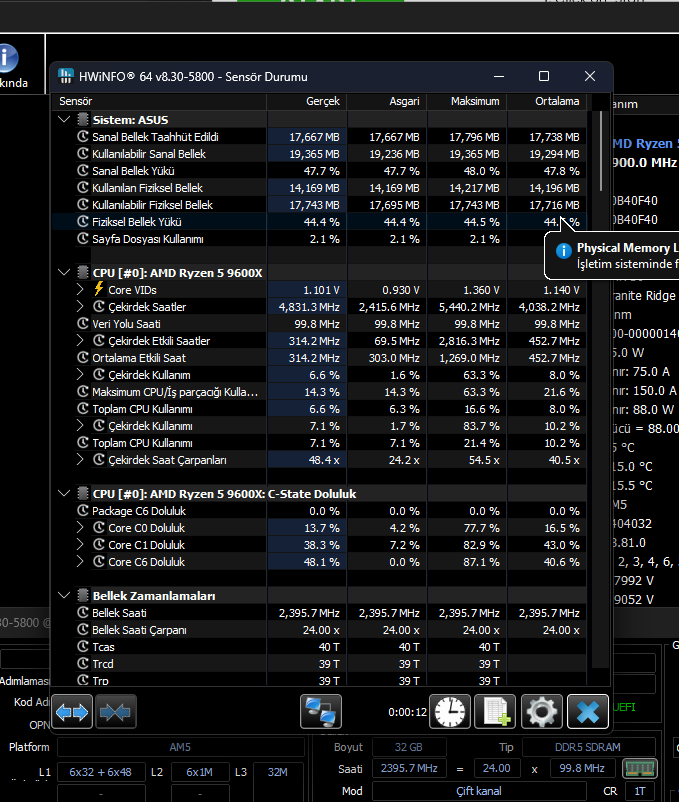This screenshot has height=802, width=679.
Task: Select the Sanal Bellek Taahhüt Edildi row
Action: click(320, 137)
